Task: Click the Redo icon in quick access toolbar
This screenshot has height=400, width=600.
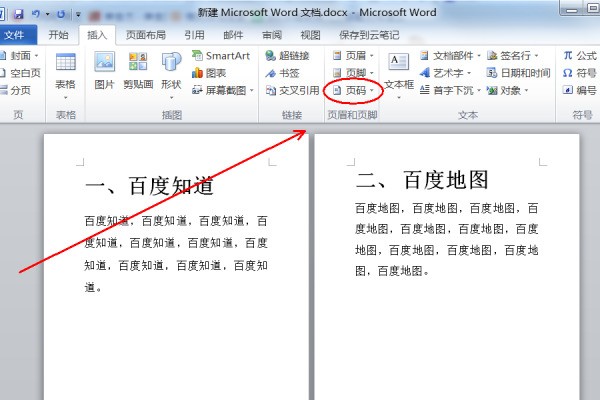Action: (x=61, y=14)
